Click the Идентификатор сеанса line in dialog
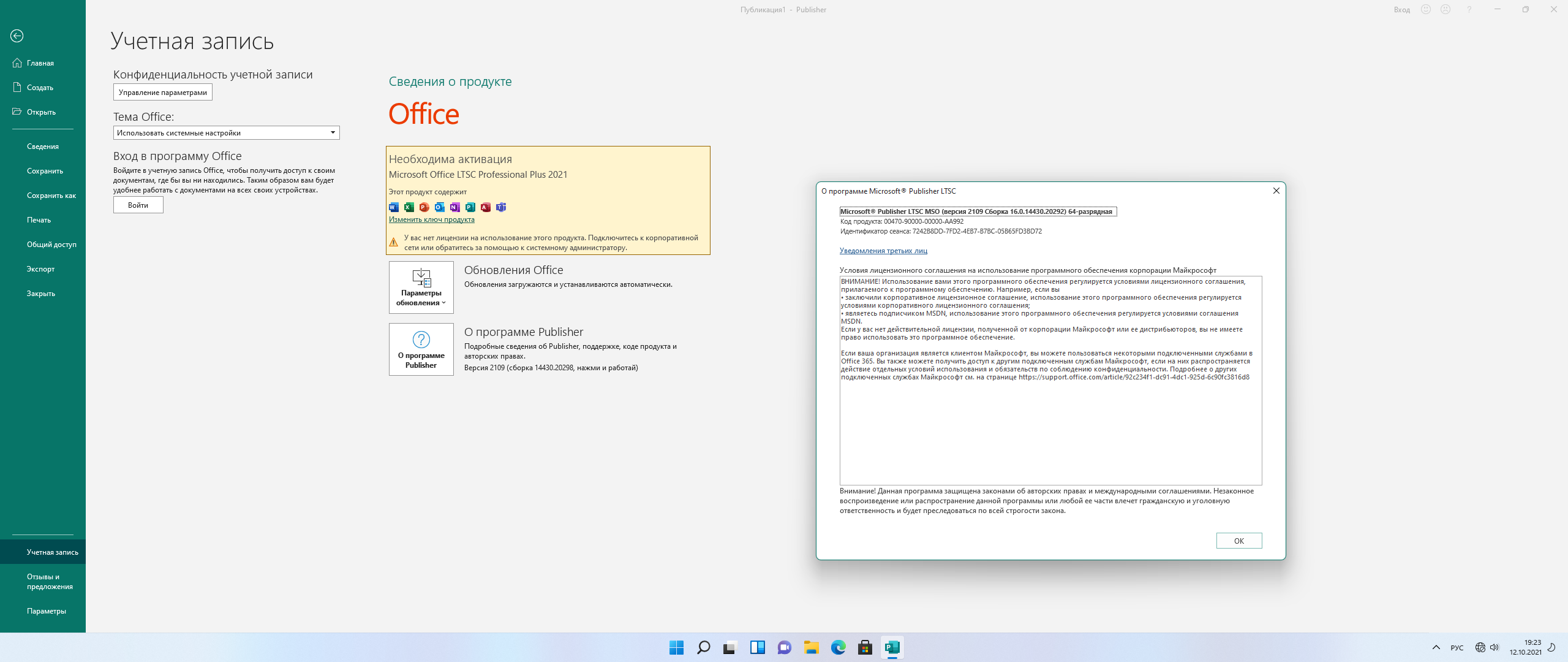The image size is (1568, 662). click(x=941, y=232)
